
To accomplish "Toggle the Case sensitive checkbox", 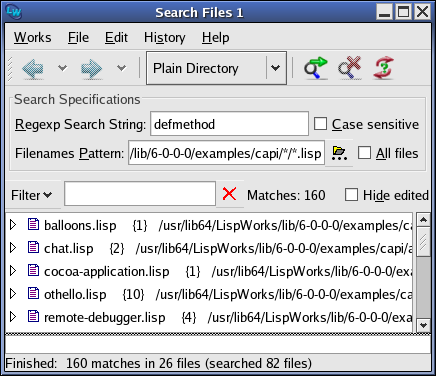I will tap(320, 124).
